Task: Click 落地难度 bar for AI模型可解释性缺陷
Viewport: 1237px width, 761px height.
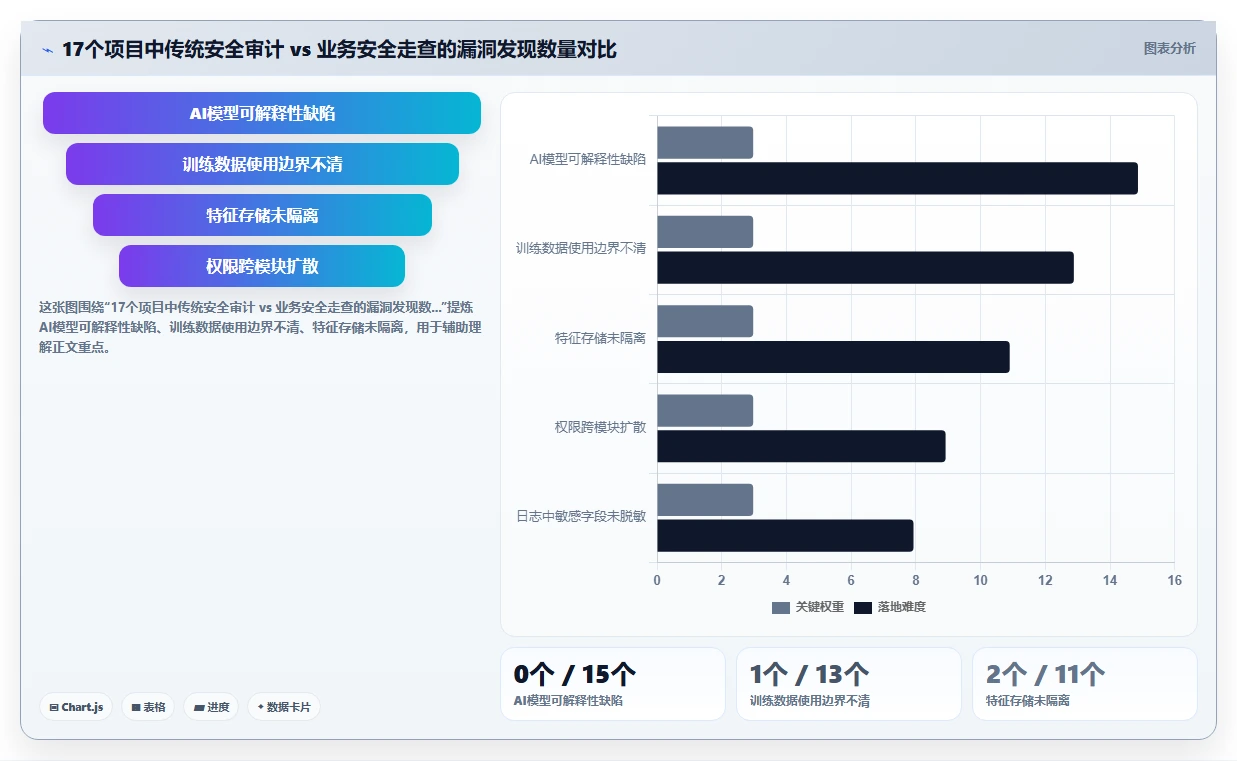Action: 897,178
